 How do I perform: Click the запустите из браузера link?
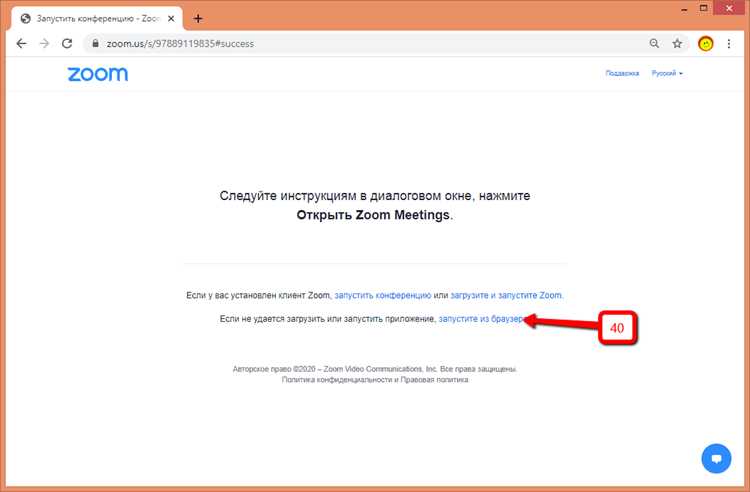coord(483,318)
